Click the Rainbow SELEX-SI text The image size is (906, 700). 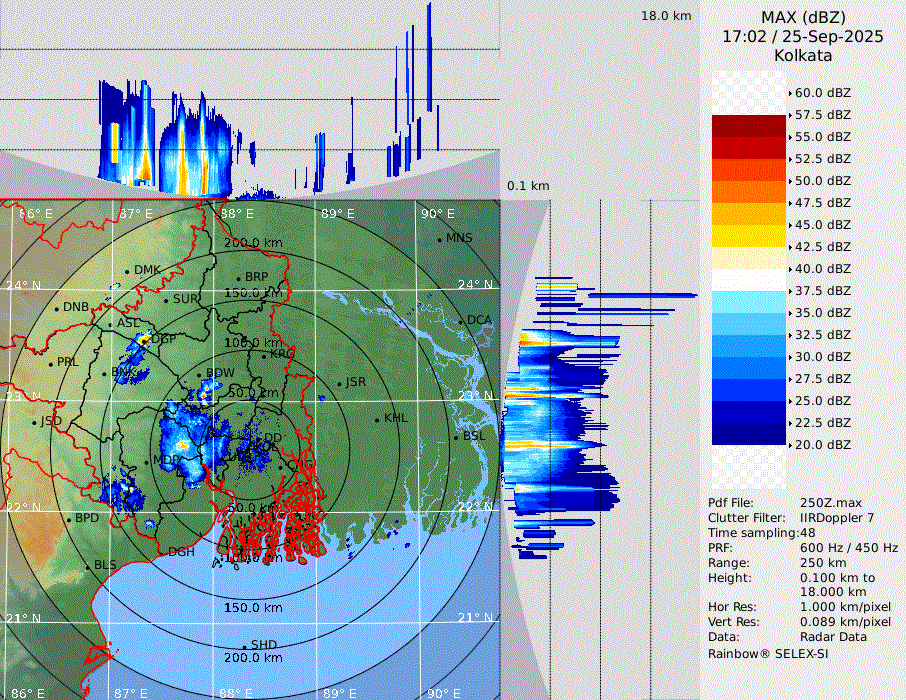(768, 653)
